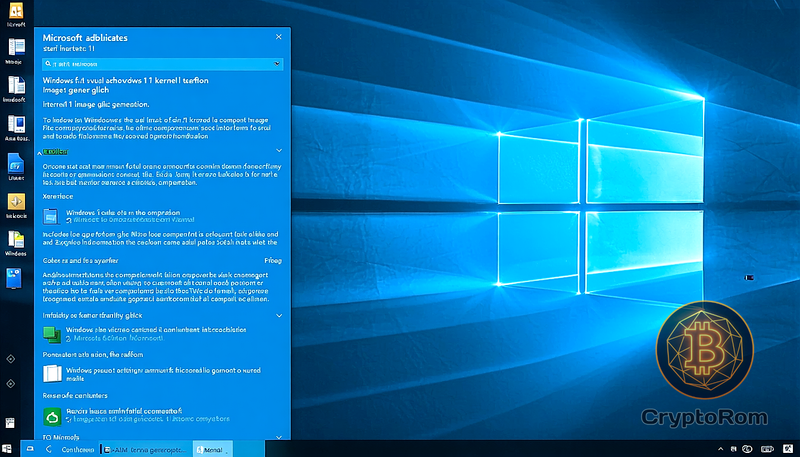
Task: Click the 'Rassoofe conlunters' section heading
Action: pos(75,395)
